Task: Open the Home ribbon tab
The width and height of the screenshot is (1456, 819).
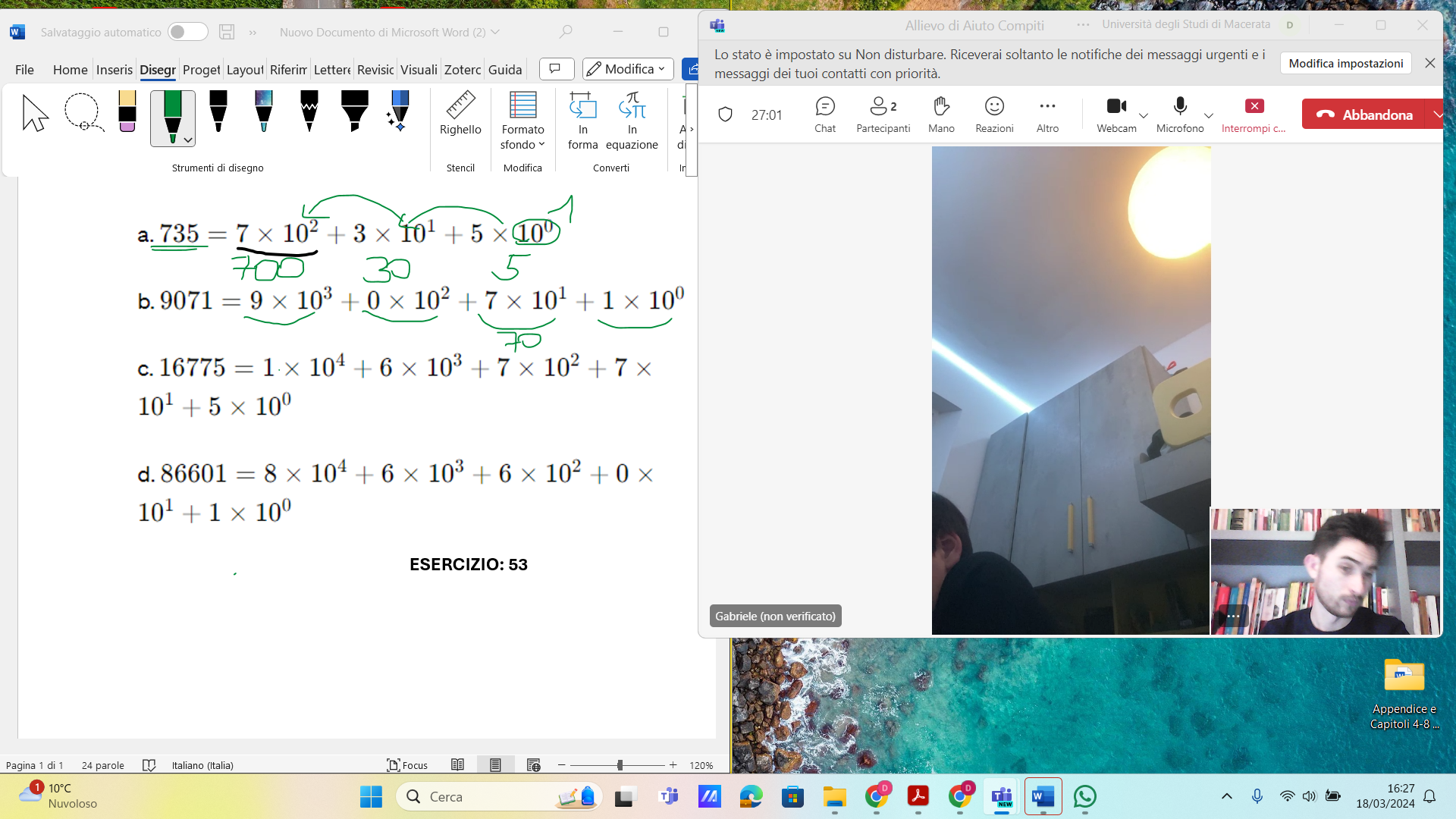Action: [x=70, y=70]
